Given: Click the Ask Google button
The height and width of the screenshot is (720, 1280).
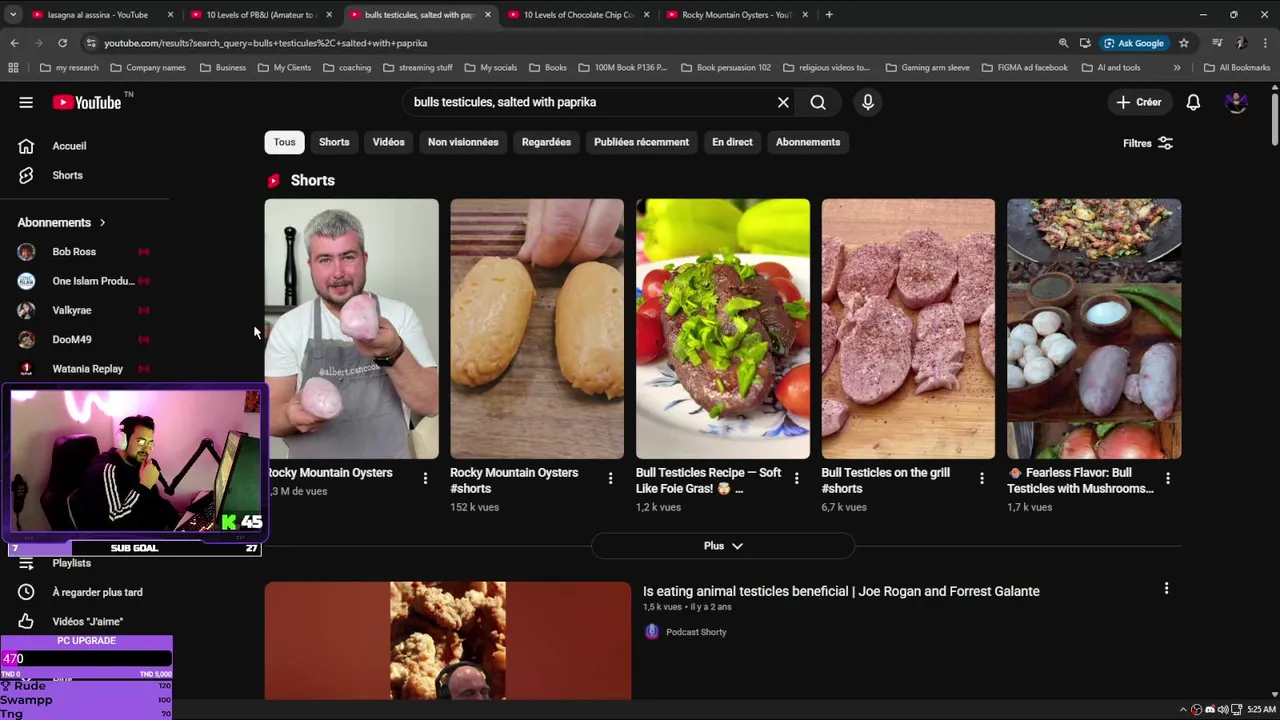Looking at the screenshot, I should (x=1134, y=43).
